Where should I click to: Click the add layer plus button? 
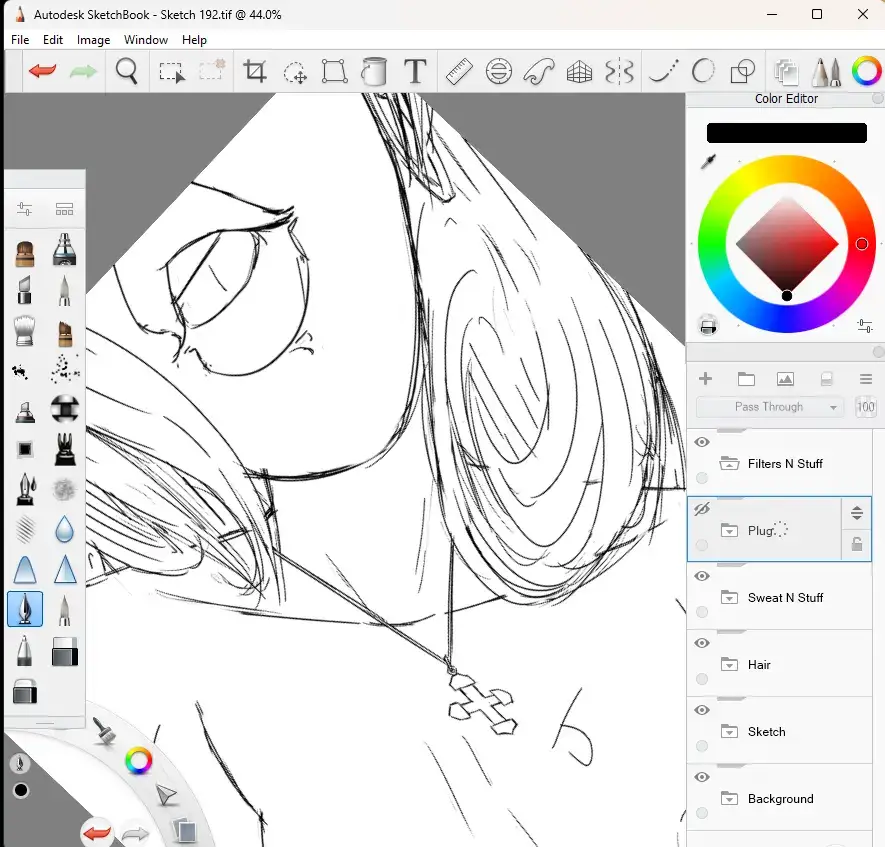click(x=705, y=379)
